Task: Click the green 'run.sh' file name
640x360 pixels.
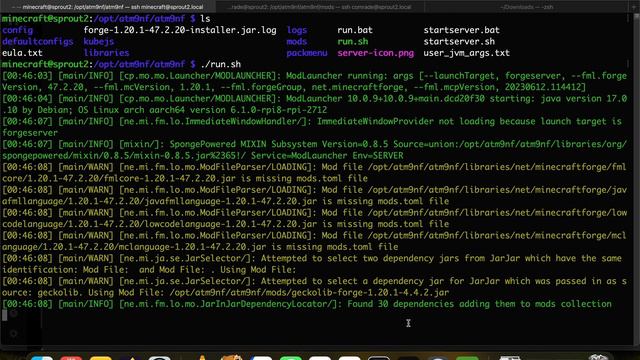Action: pos(353,42)
